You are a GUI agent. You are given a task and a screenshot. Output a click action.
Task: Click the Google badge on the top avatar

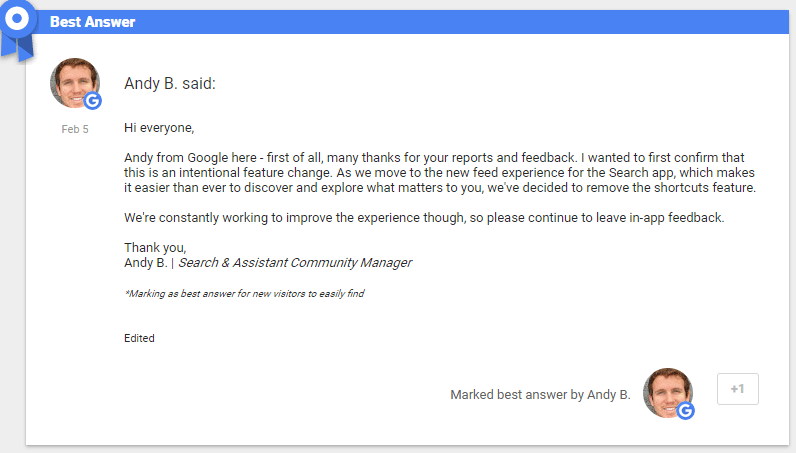(x=93, y=101)
